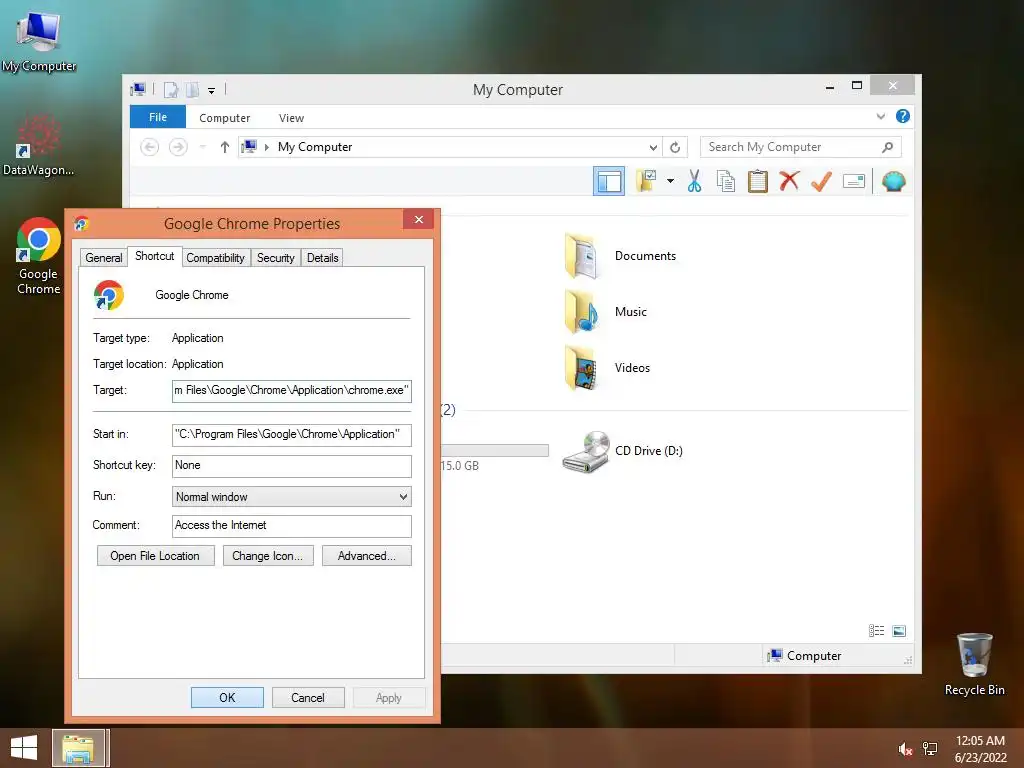Click the Shortcut key field
Screen dimensions: 1024x768
tap(291, 466)
